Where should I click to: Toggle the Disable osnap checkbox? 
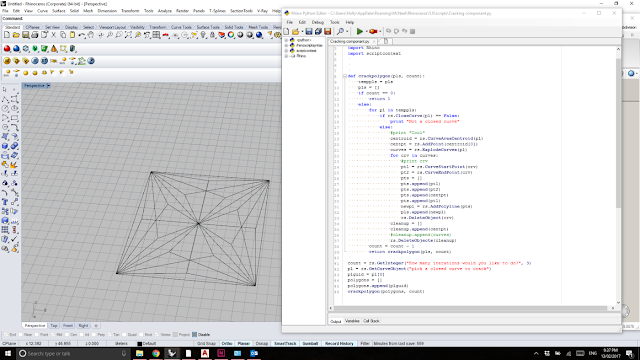(x=194, y=335)
